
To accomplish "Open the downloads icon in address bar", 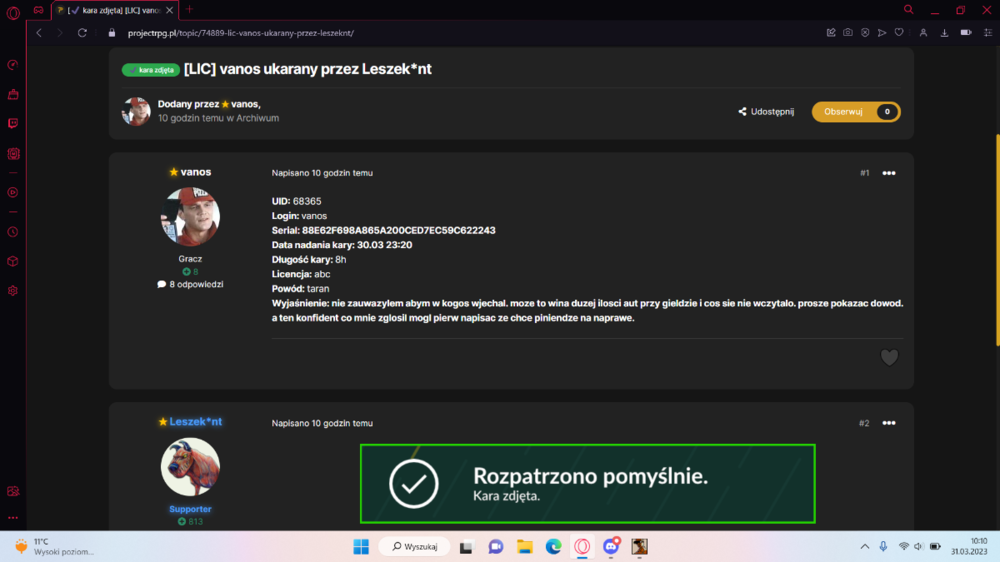I will [x=945, y=33].
